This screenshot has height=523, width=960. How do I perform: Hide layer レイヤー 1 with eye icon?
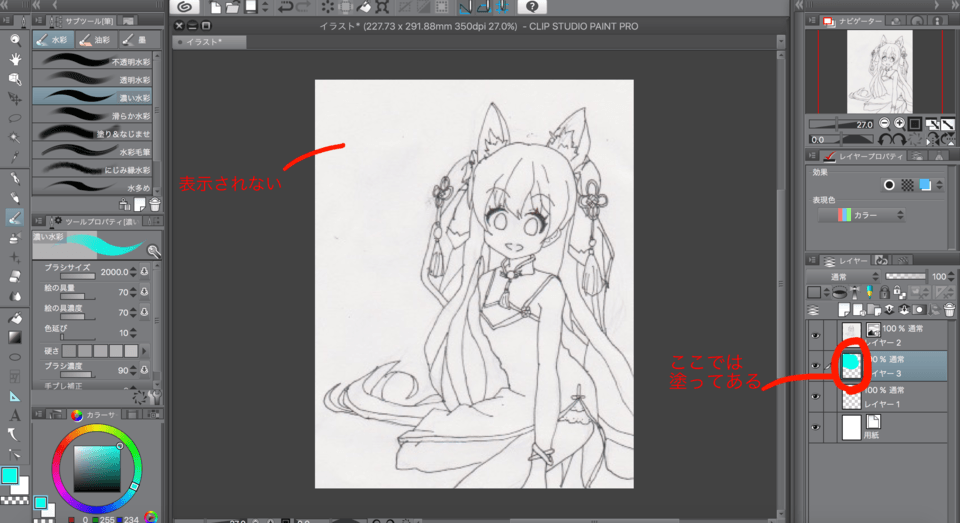tap(816, 397)
